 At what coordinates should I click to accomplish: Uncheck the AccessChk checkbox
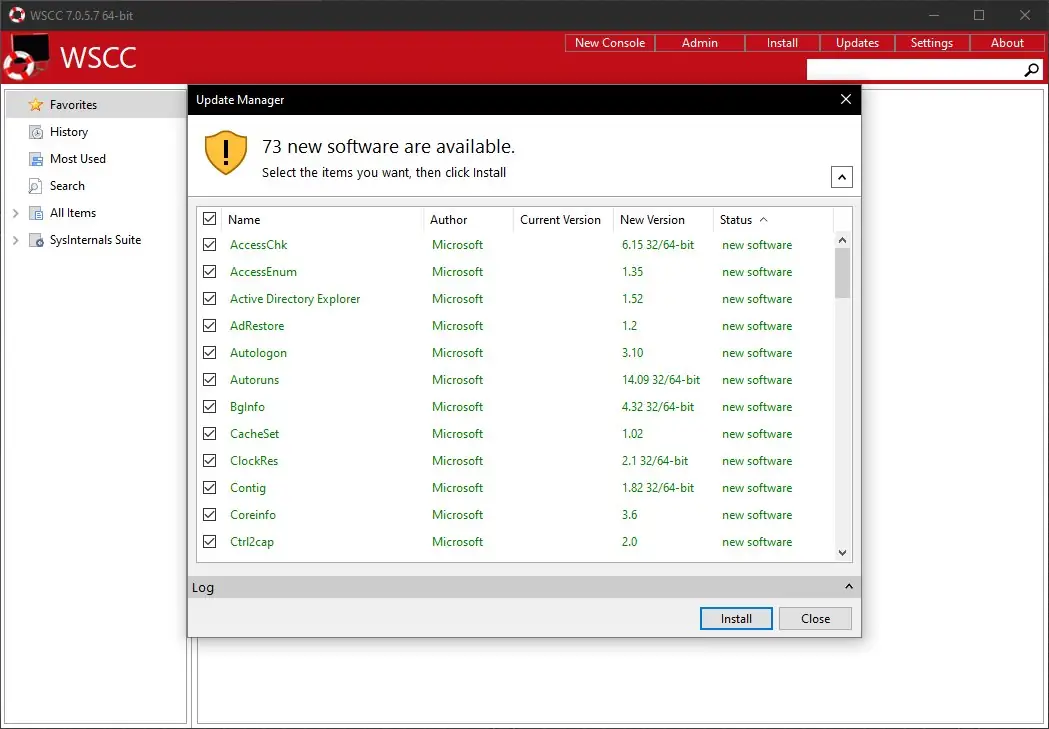209,245
